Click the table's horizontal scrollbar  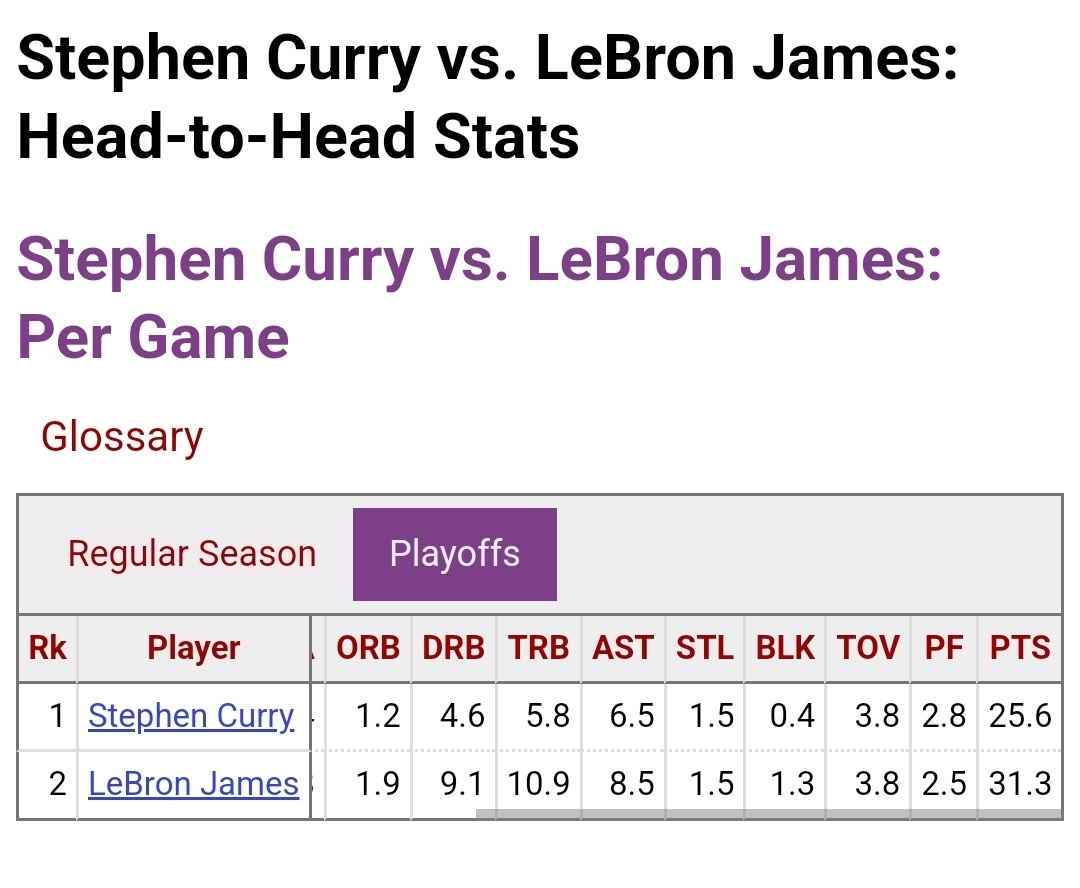[x=768, y=814]
